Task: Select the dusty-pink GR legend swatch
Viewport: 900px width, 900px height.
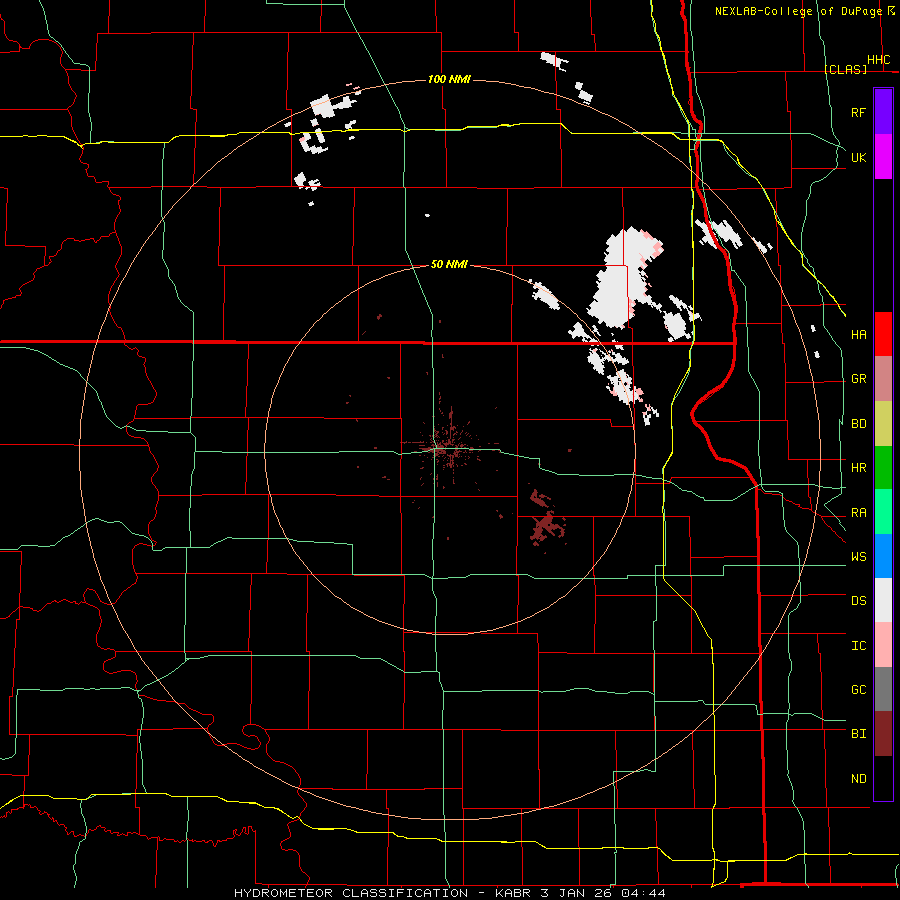Action: [x=883, y=379]
